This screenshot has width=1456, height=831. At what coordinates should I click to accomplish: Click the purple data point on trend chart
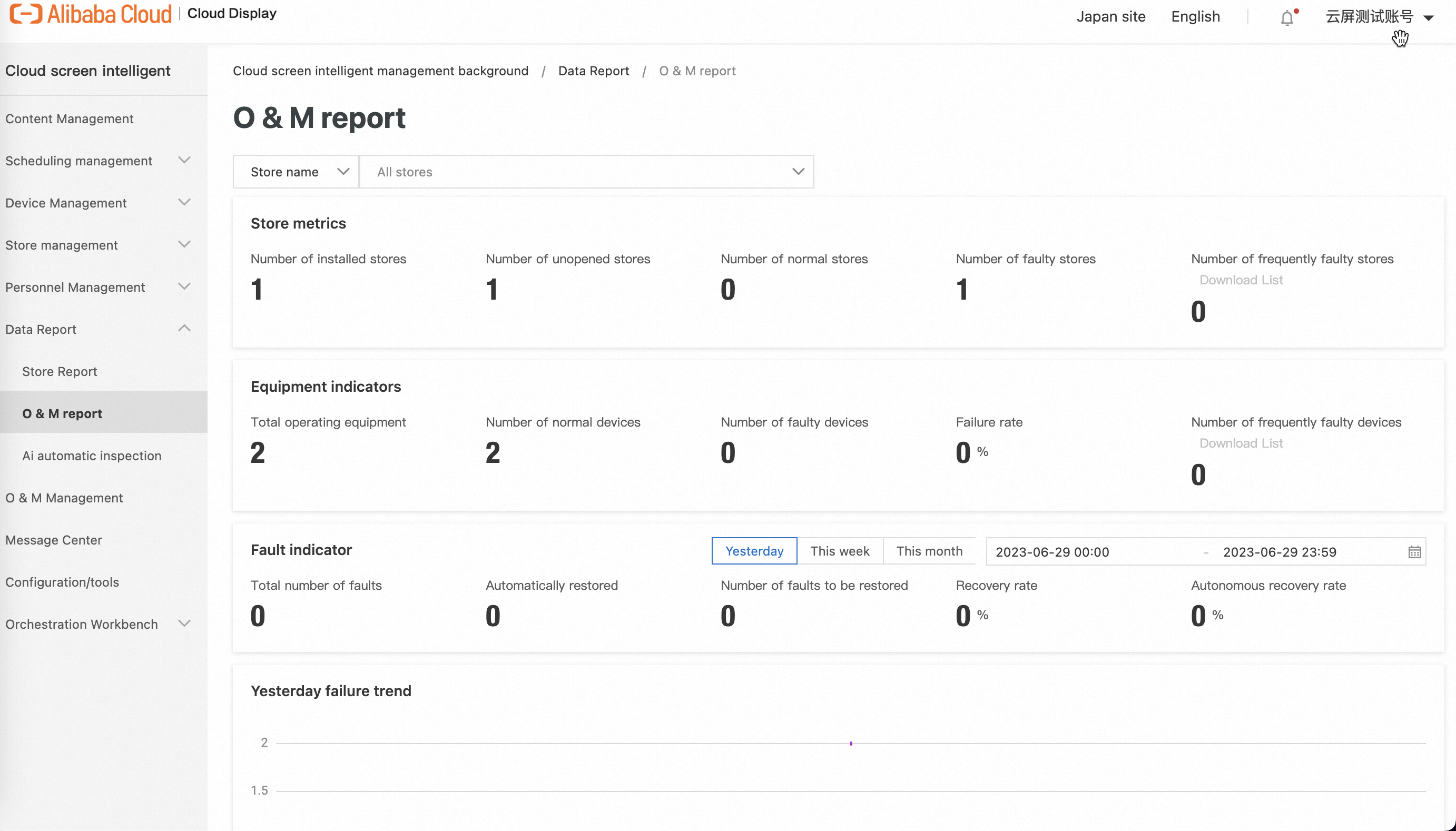[851, 743]
